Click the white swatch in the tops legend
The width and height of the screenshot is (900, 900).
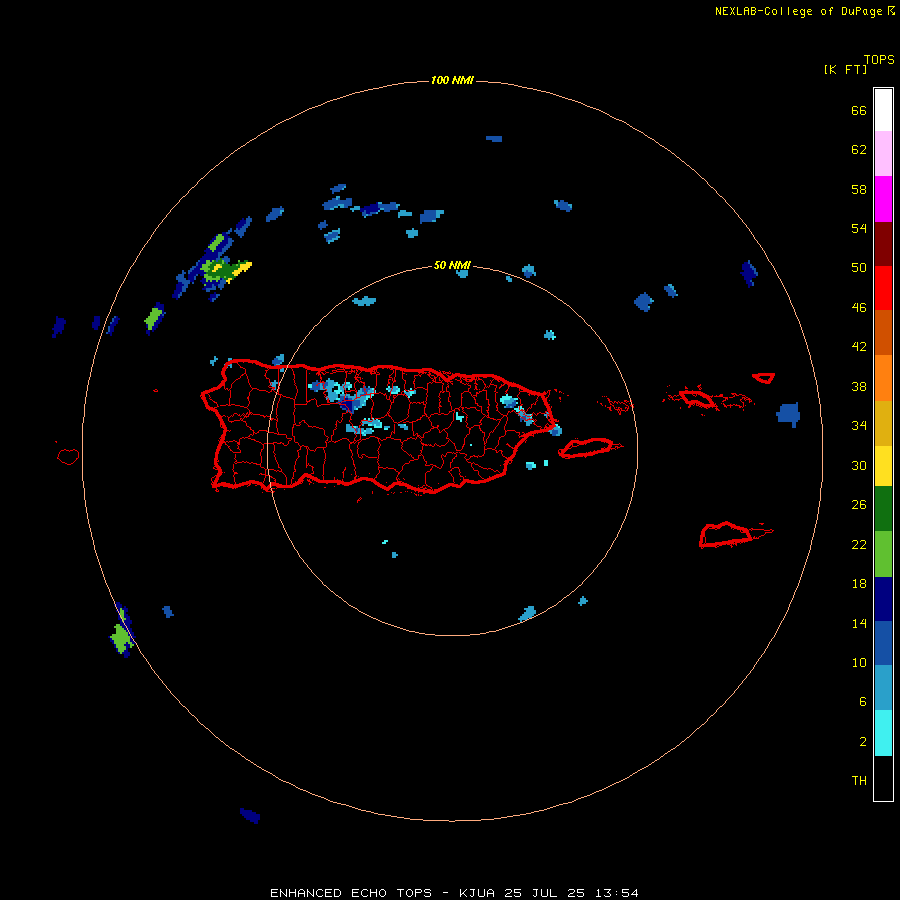click(x=883, y=110)
